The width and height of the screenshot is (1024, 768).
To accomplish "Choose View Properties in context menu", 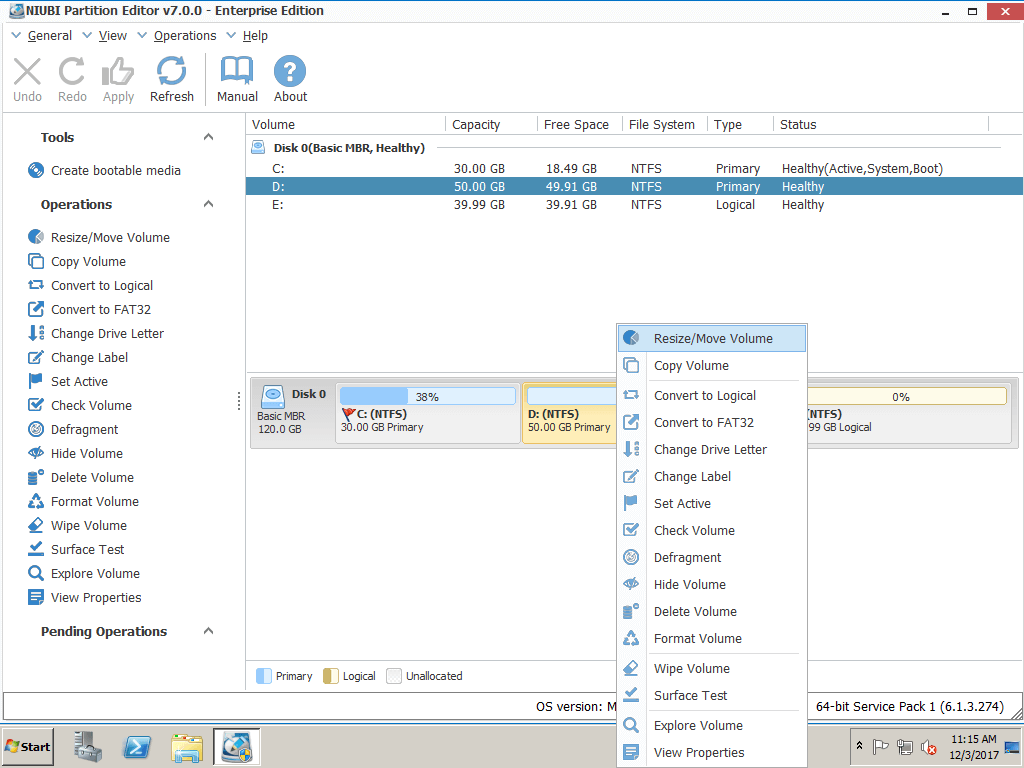I will tap(712, 753).
